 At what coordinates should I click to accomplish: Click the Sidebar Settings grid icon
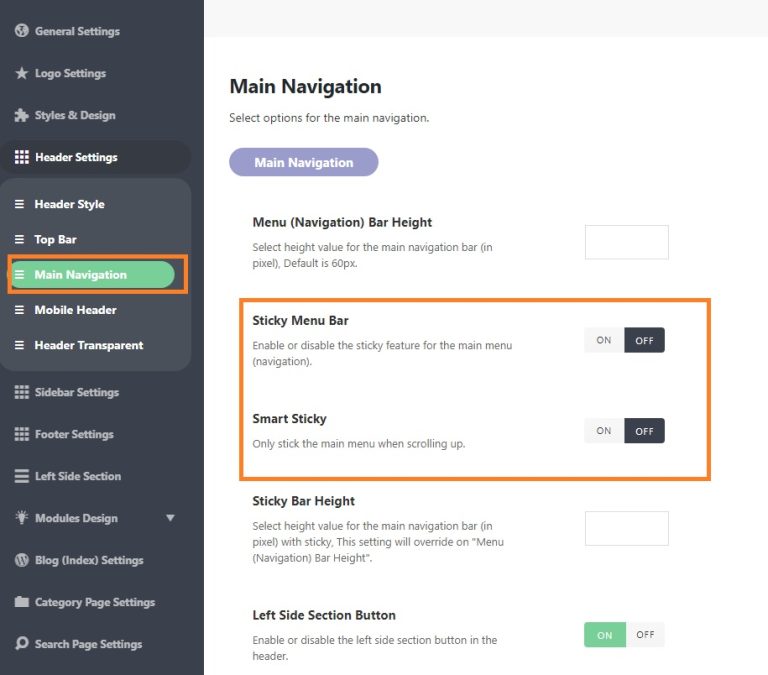(x=22, y=392)
